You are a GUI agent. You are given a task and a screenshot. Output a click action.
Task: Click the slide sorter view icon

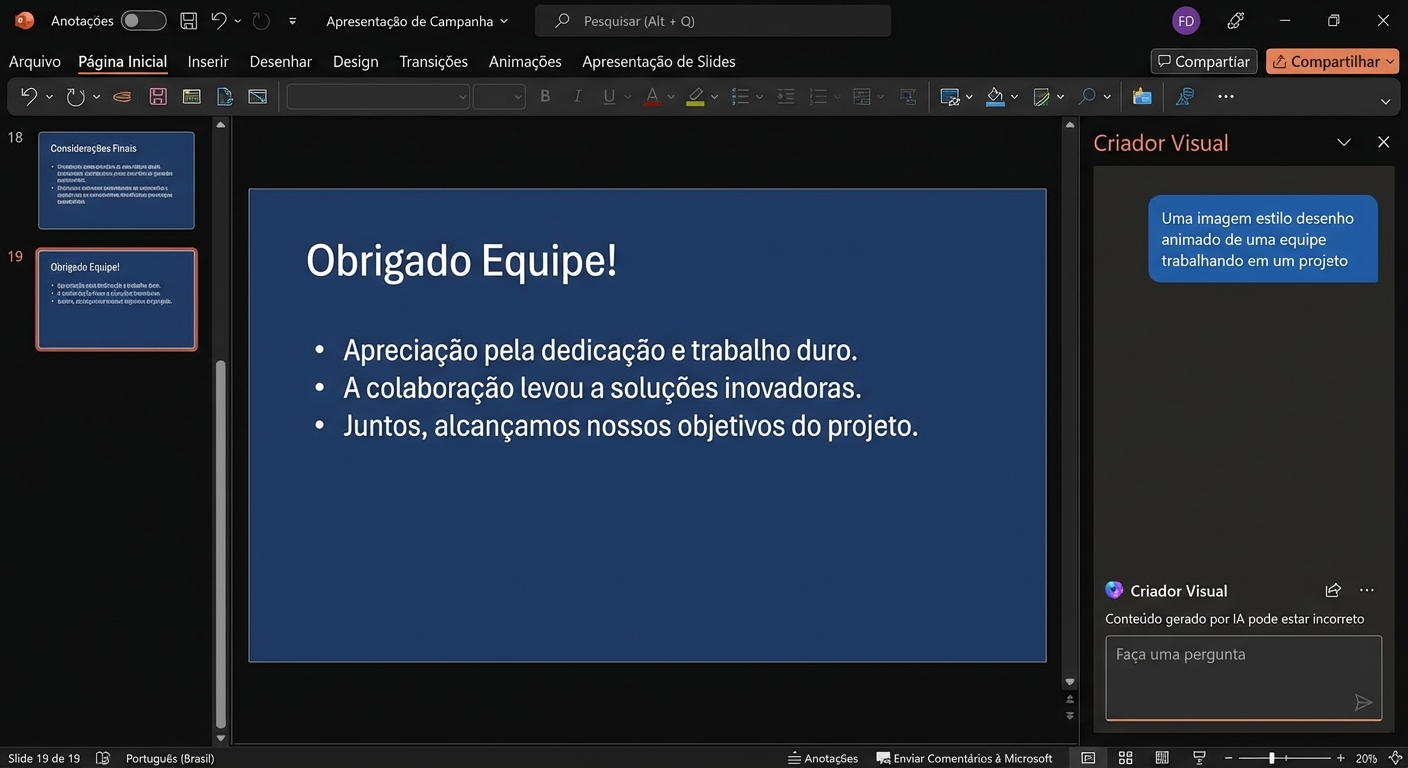point(1126,757)
